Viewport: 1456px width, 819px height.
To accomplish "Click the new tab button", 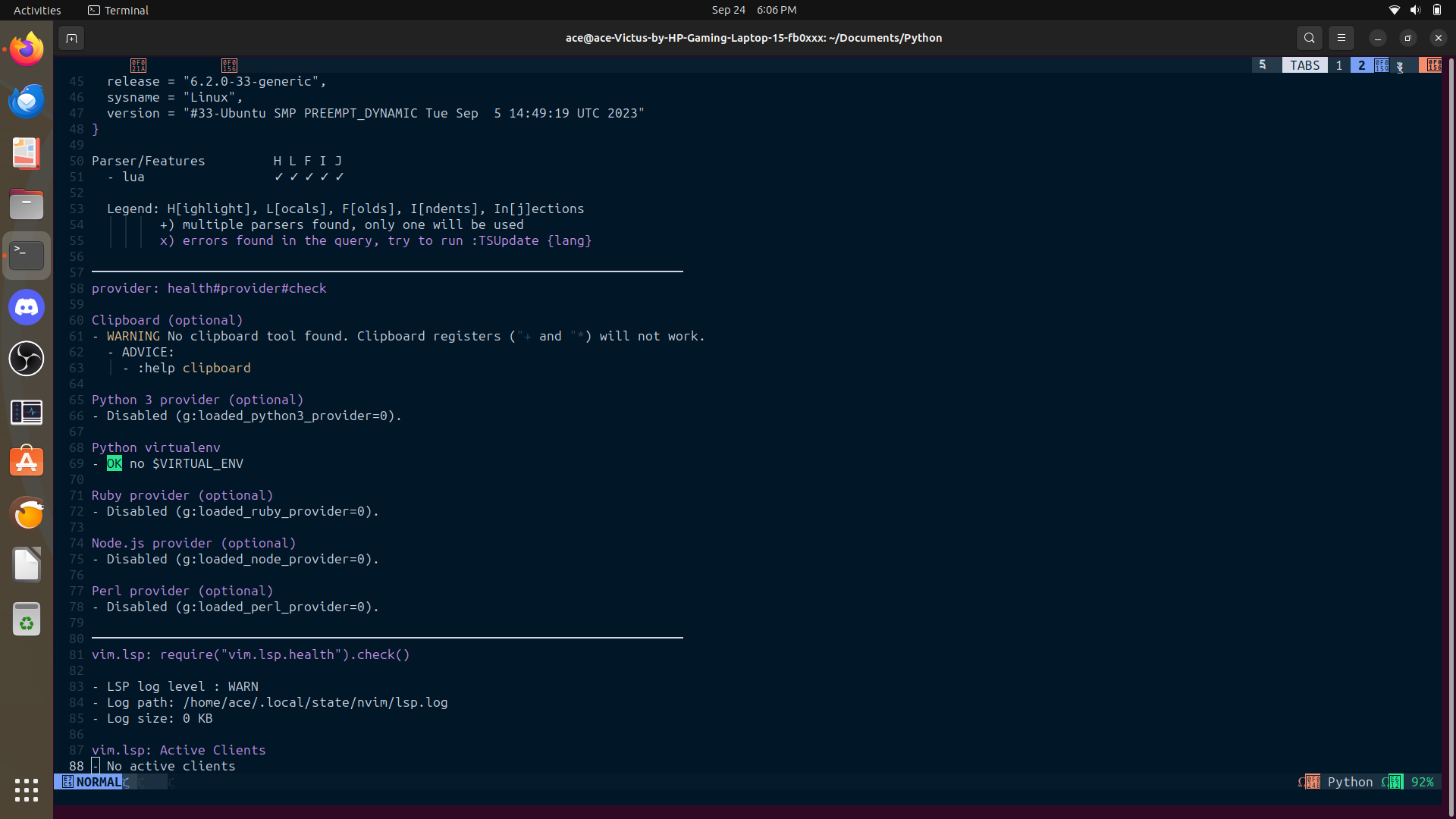I will tap(71, 38).
